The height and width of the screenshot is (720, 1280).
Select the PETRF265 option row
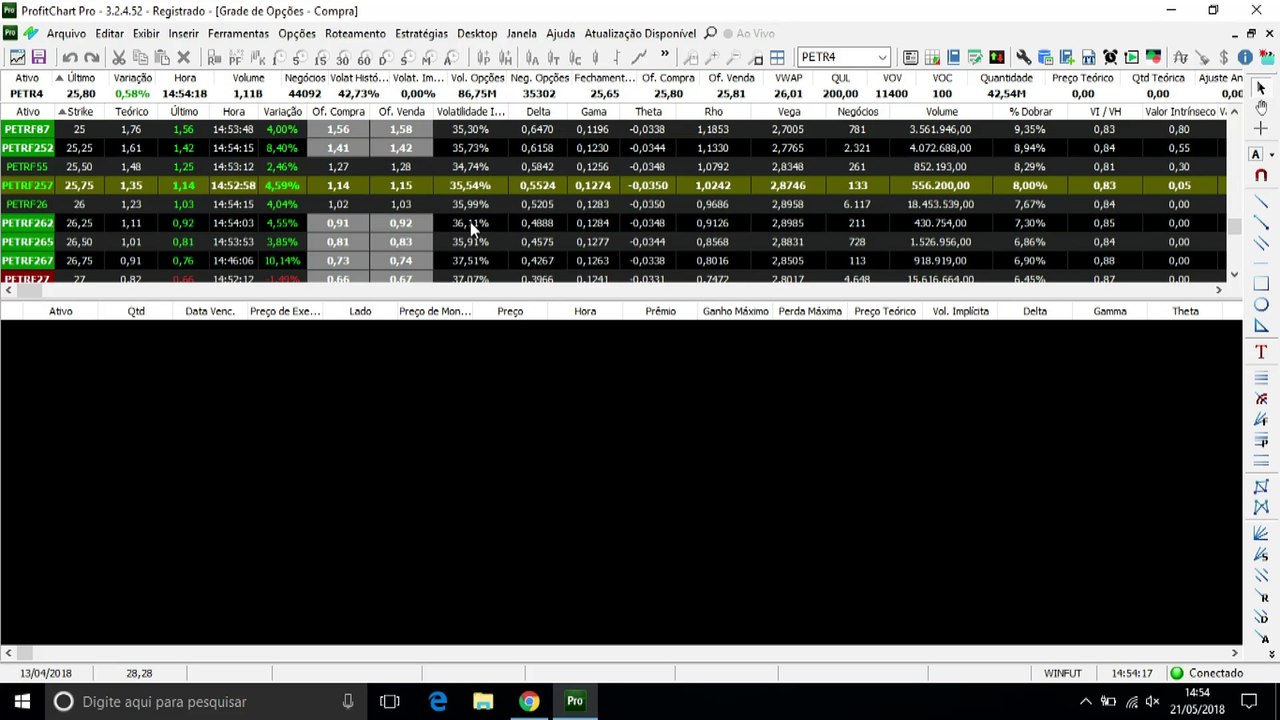click(612, 242)
